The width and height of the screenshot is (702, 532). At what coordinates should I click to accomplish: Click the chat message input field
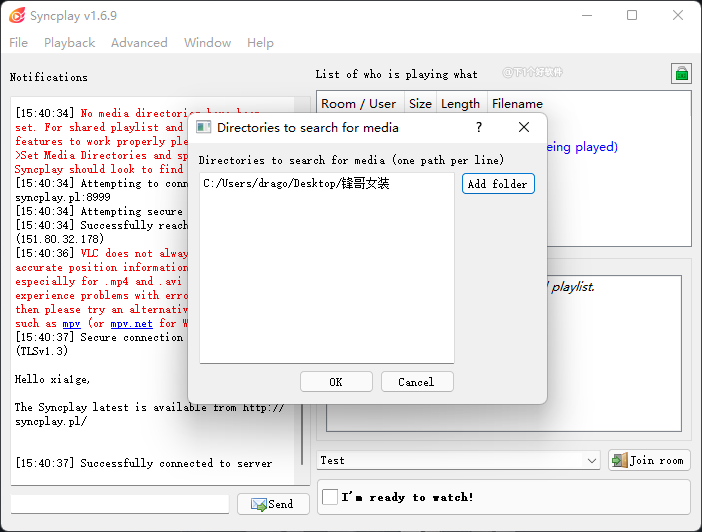[x=120, y=504]
